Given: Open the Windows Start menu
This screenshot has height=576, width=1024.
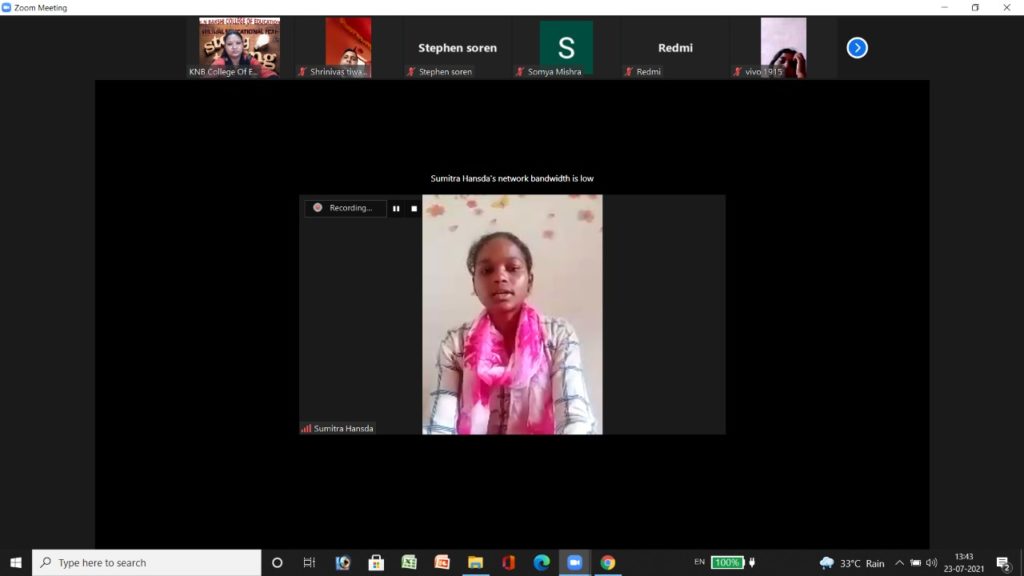Looking at the screenshot, I should tap(16, 562).
